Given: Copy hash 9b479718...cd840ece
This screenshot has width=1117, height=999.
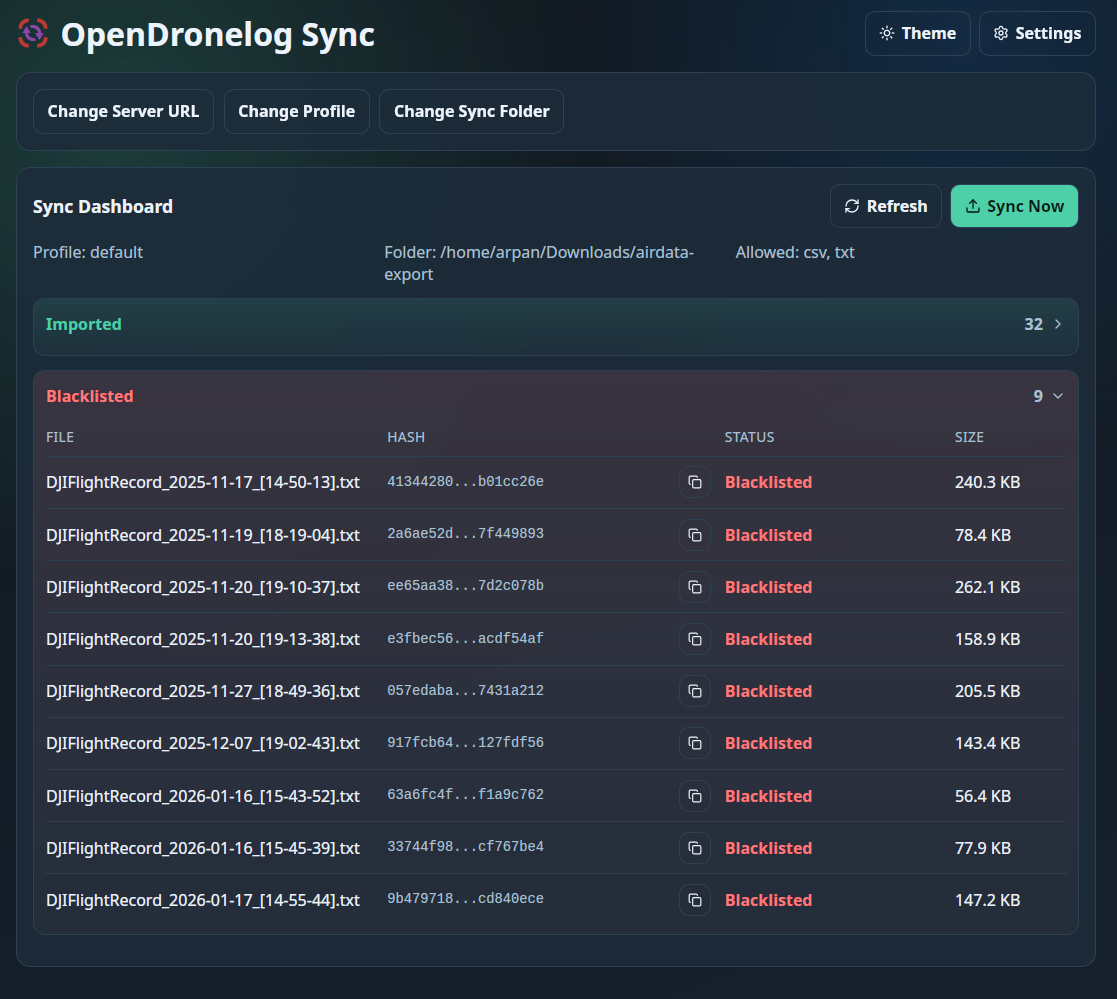Looking at the screenshot, I should point(695,900).
